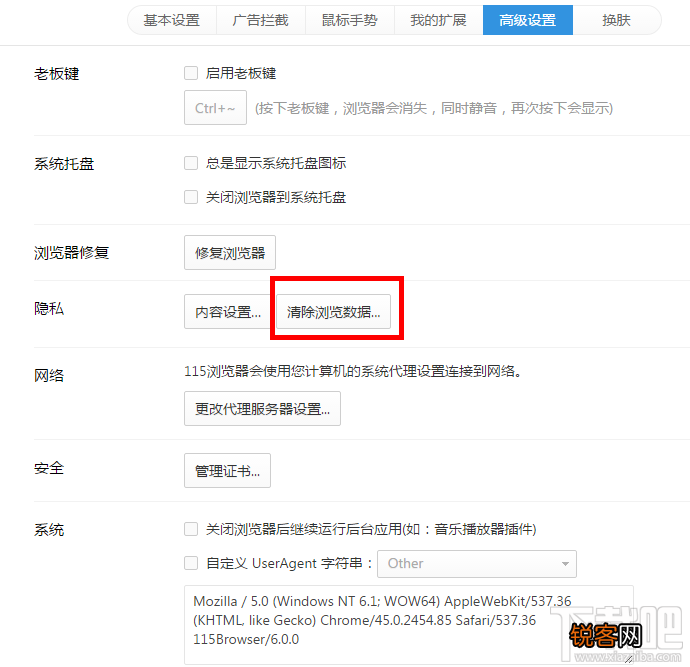Click the 网络 section label

pos(49,375)
